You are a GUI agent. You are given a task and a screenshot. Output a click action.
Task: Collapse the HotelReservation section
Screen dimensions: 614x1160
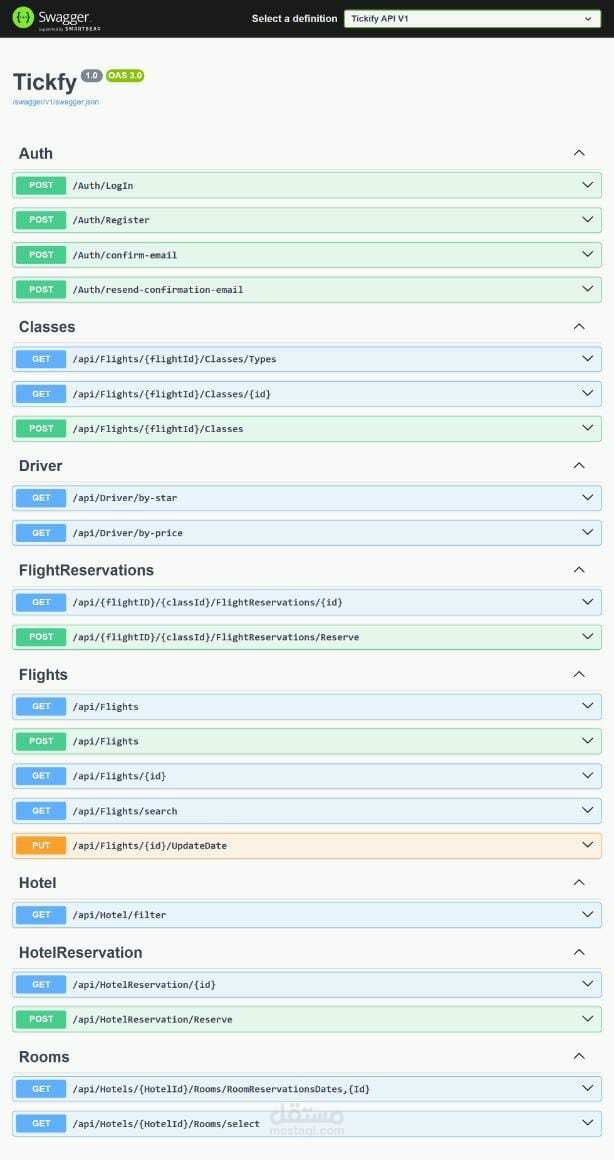tap(579, 952)
